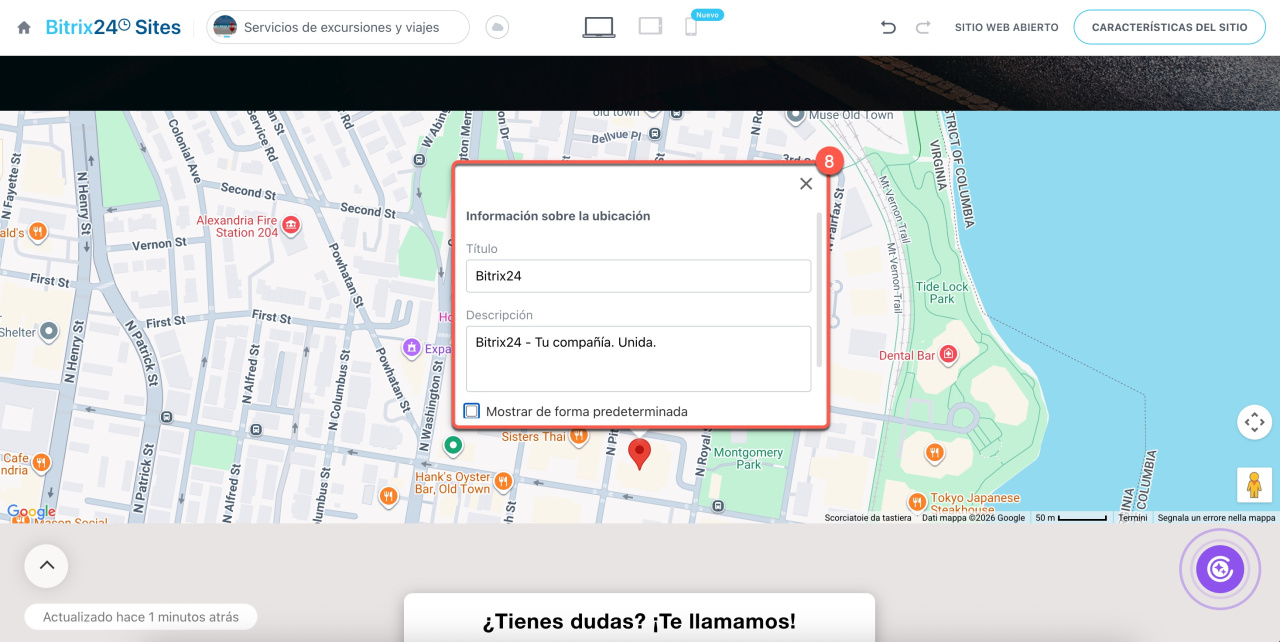The image size is (1280, 642).
Task: Switch to tablet preview icon
Action: (650, 27)
